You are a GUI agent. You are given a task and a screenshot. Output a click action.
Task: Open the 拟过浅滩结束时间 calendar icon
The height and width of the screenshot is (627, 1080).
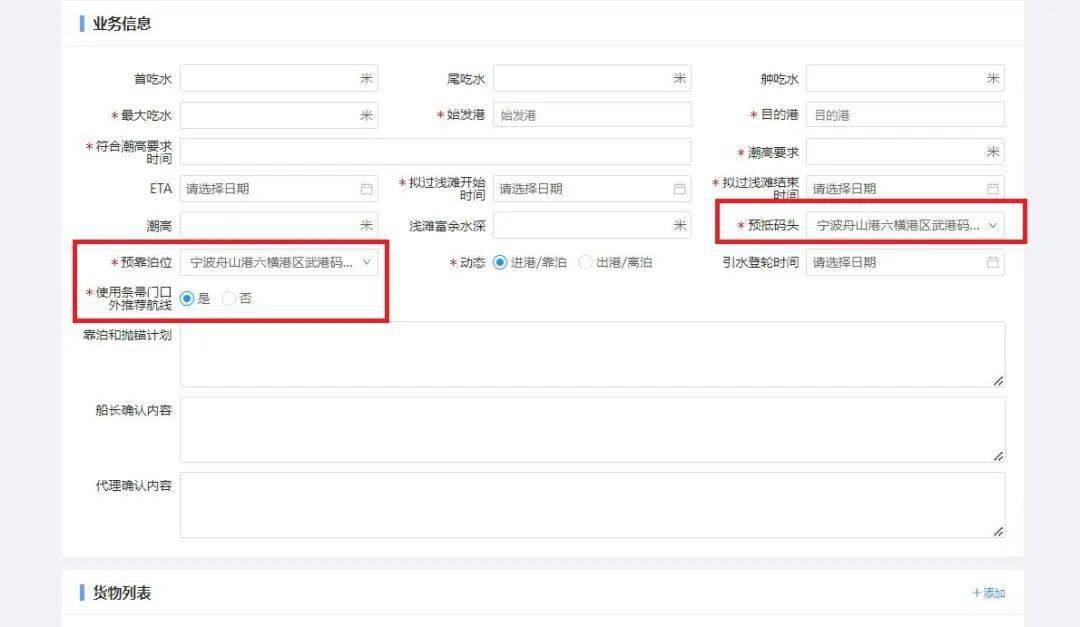(993, 188)
